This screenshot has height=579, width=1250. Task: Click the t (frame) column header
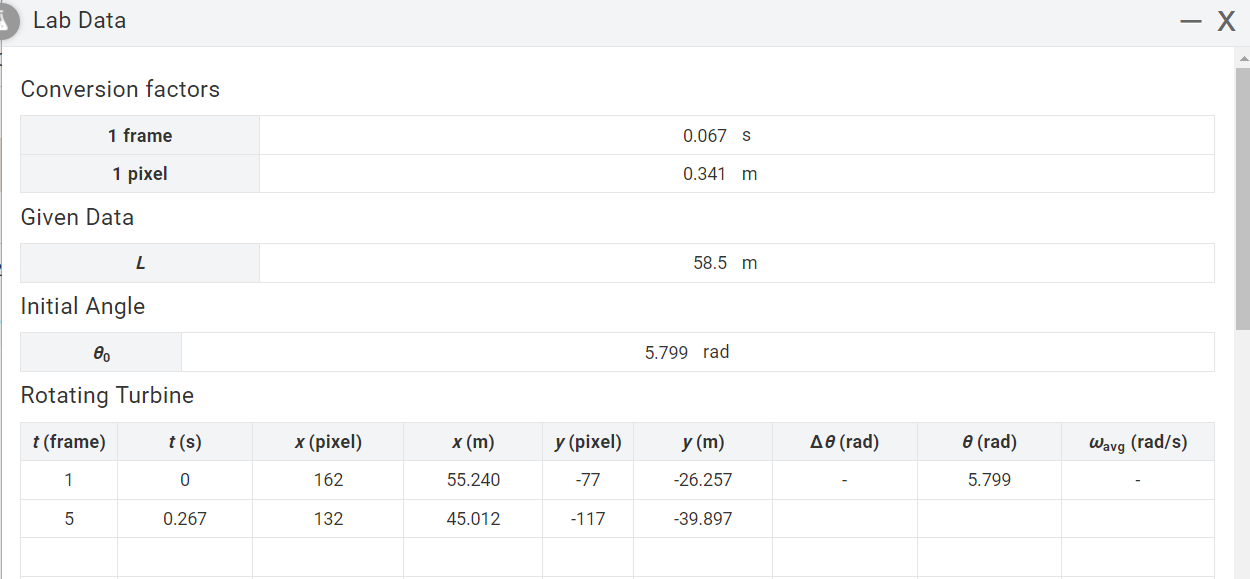pyautogui.click(x=68, y=441)
